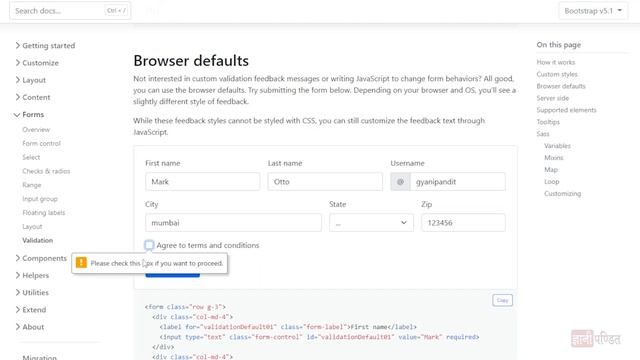Viewport: 640px width, 360px height.
Task: Expand the Utilities section
Action: click(32, 293)
